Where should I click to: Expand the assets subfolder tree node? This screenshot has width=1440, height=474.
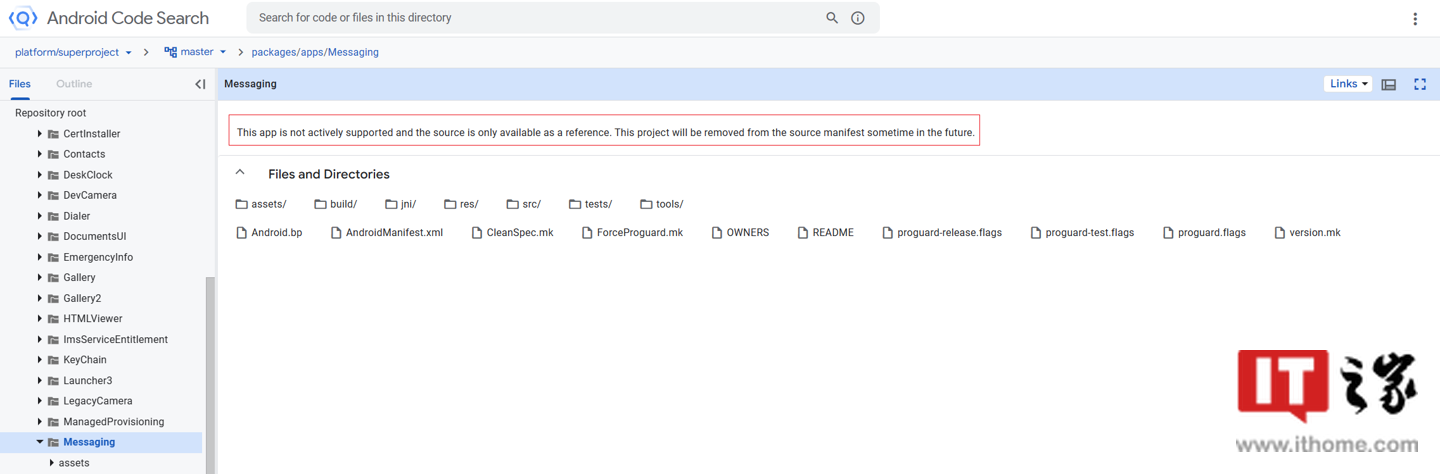[x=52, y=463]
